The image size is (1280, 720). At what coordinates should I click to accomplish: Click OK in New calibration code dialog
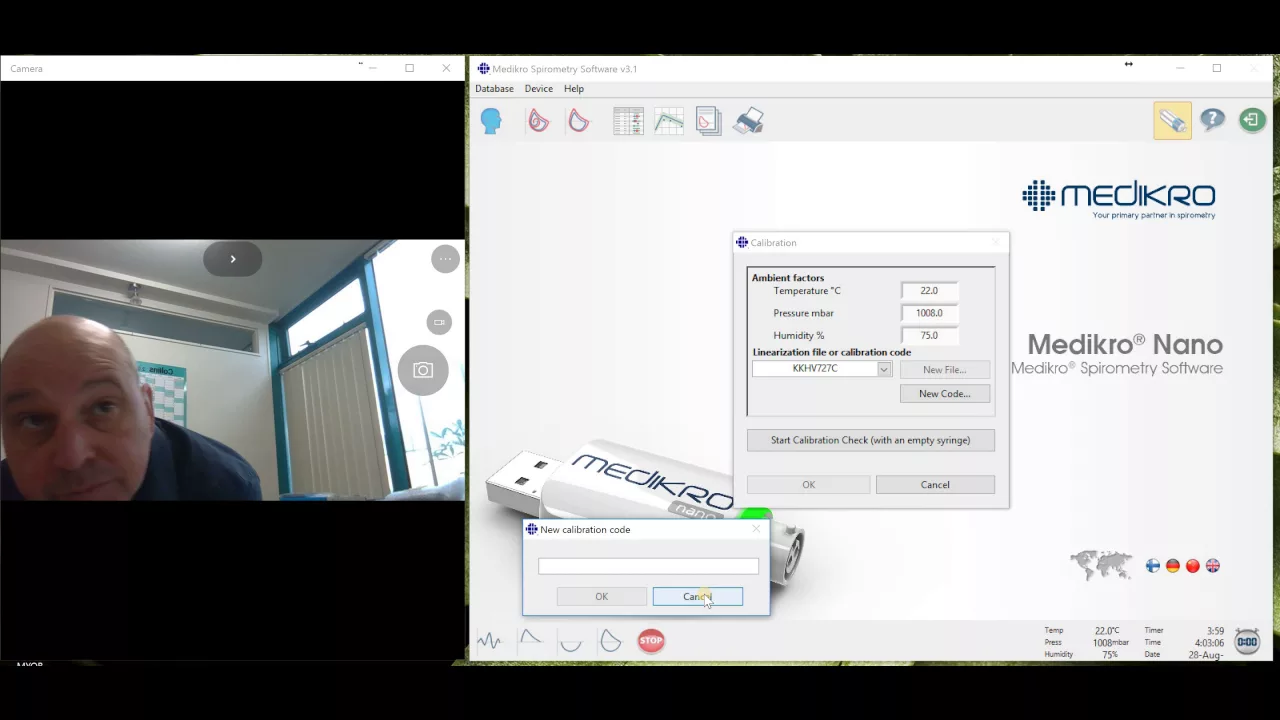coord(601,597)
